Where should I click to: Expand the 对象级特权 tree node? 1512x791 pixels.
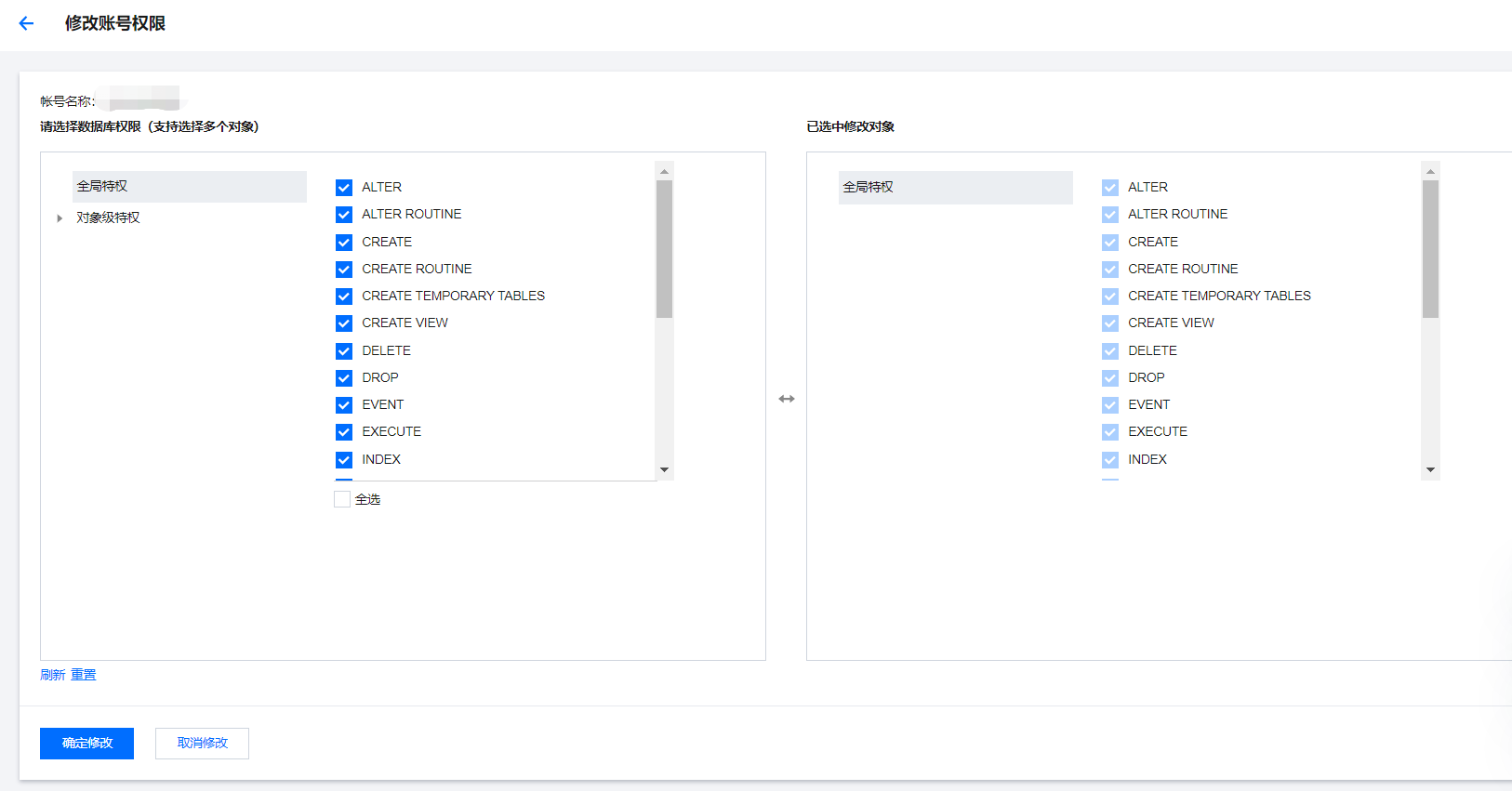click(x=60, y=218)
